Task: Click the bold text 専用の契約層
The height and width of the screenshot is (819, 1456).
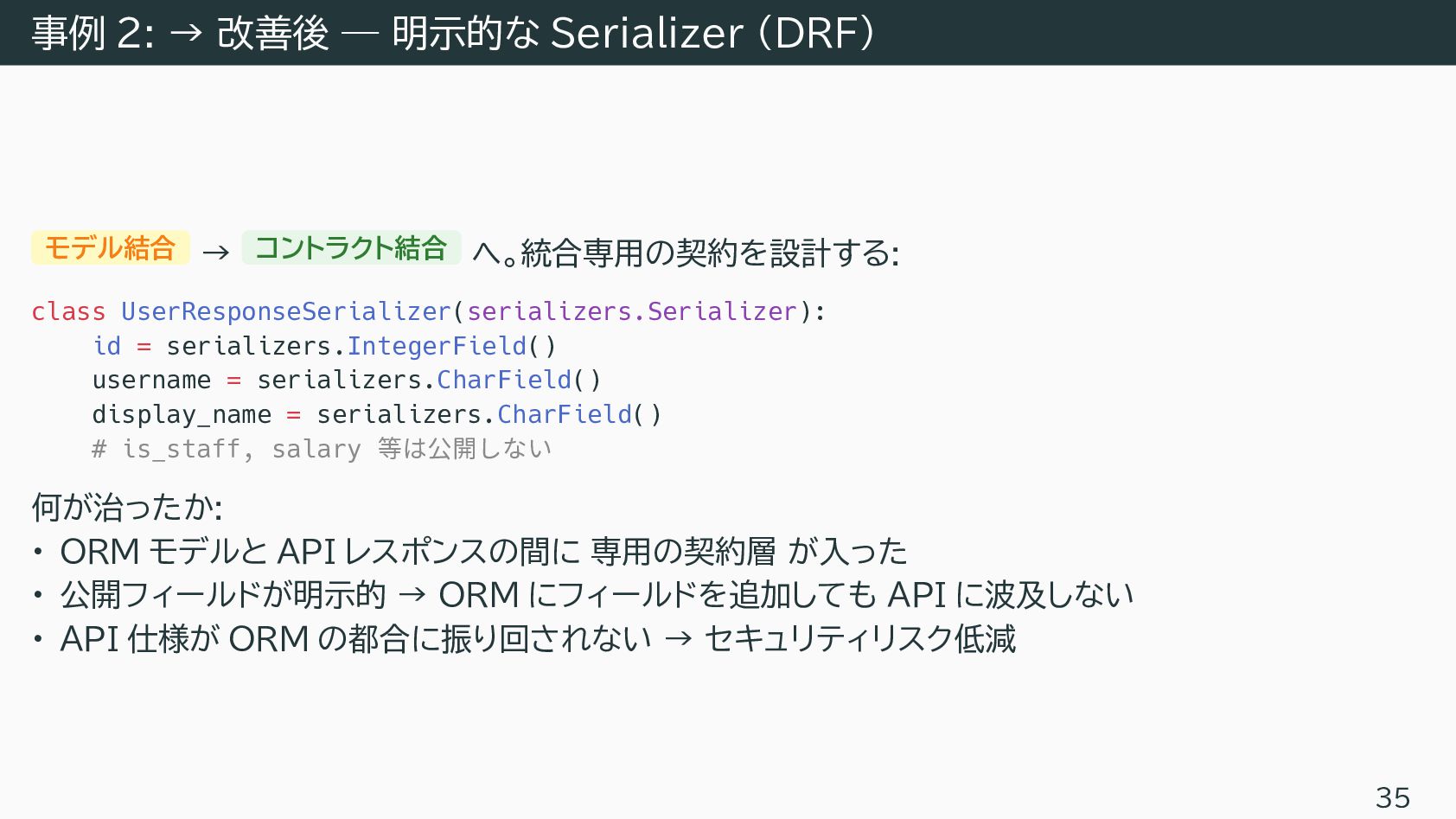Action: [x=683, y=551]
